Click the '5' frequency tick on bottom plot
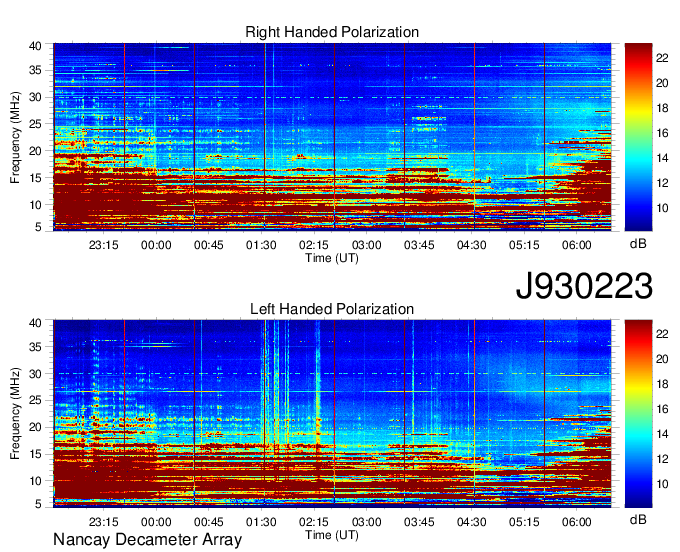 tap(38, 504)
